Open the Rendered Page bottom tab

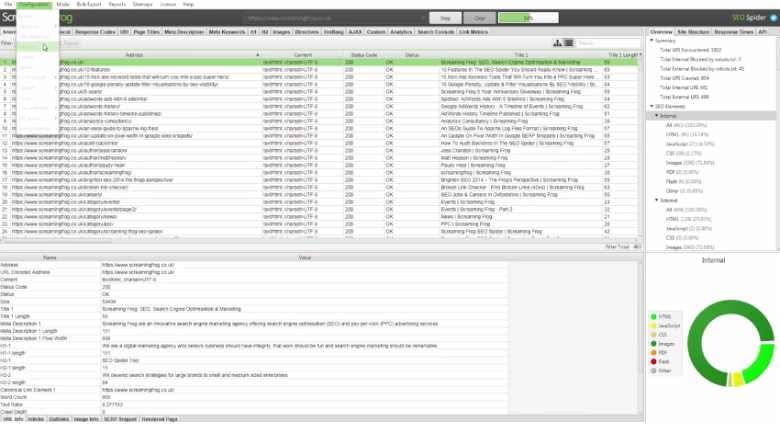point(160,420)
